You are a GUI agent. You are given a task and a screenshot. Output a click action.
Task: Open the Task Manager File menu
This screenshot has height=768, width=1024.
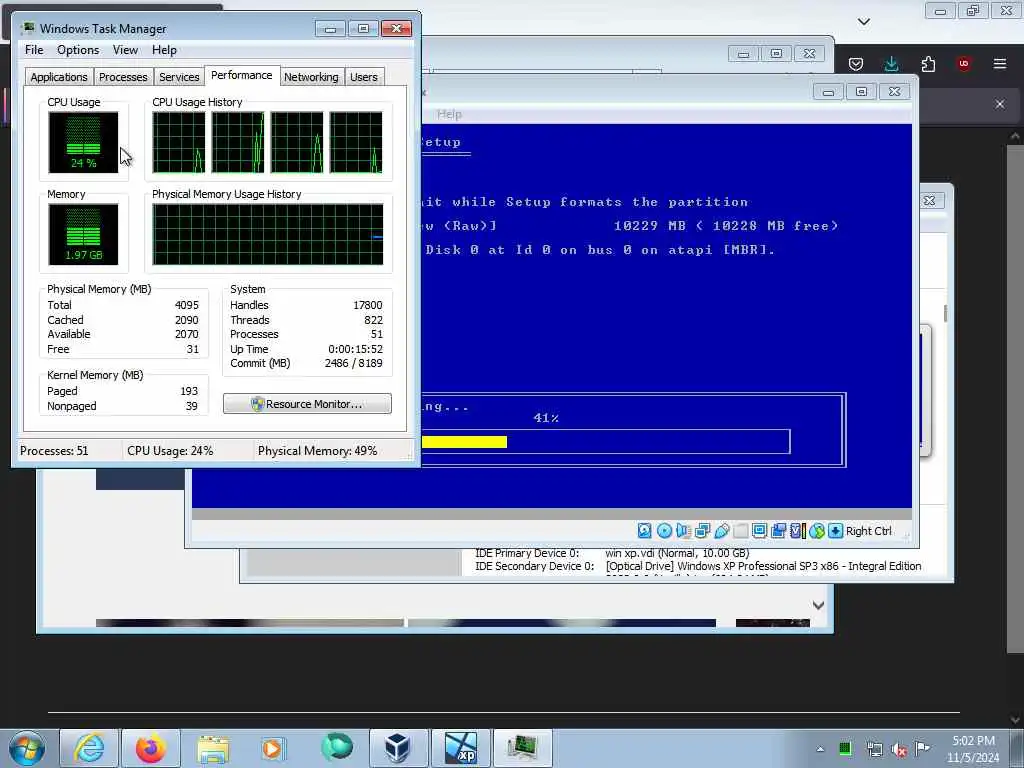(x=34, y=50)
